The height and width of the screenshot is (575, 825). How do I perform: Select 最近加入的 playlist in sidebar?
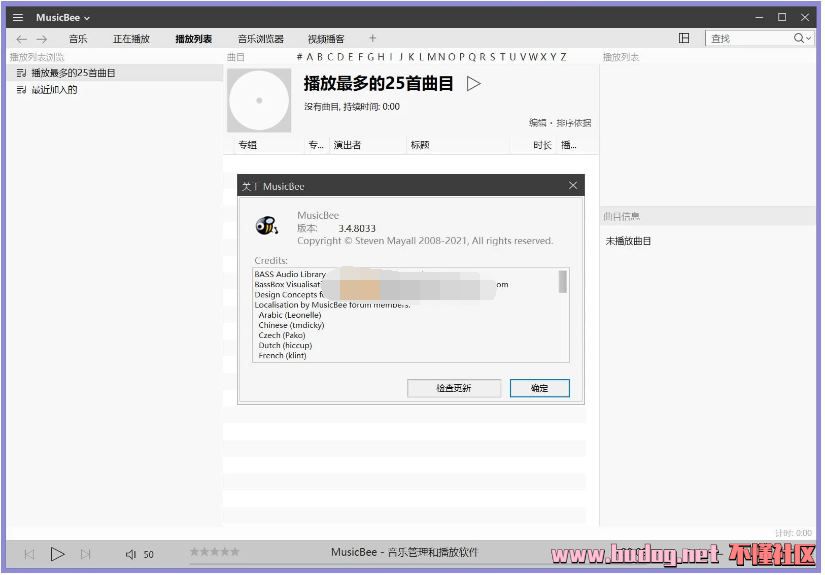pos(115,89)
